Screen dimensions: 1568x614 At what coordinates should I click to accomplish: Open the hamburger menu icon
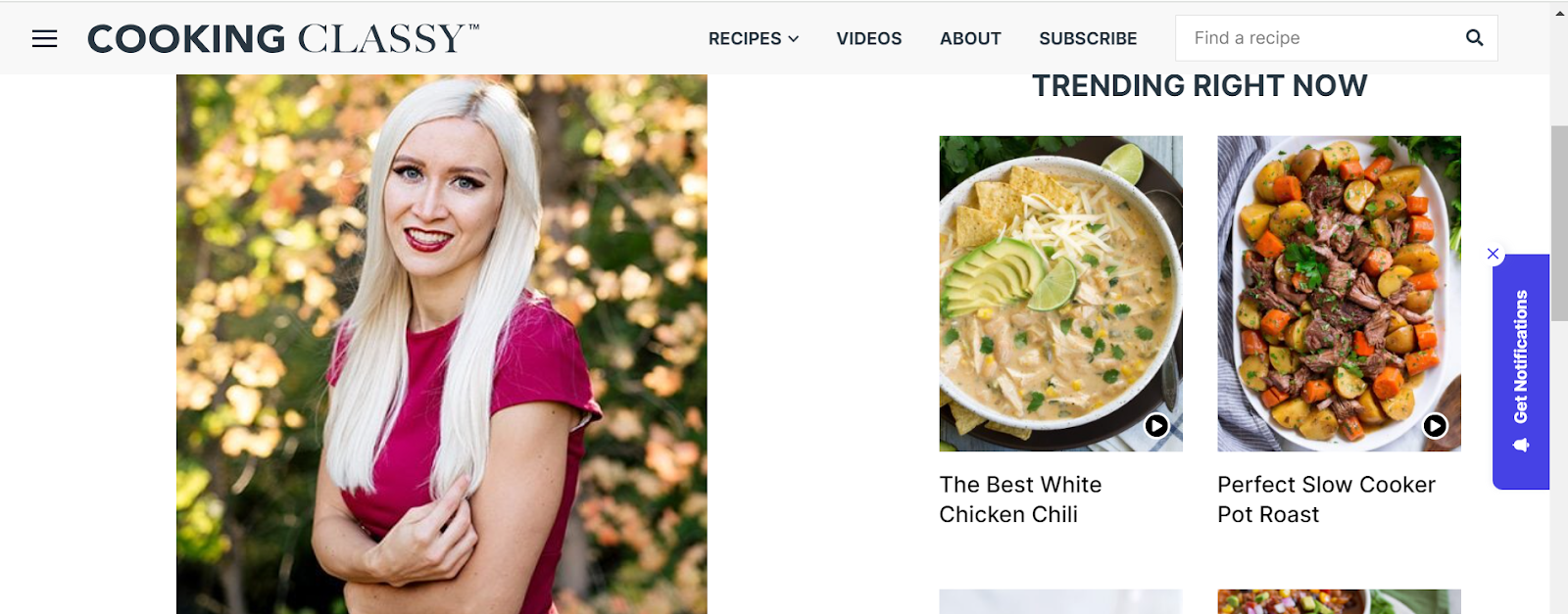[44, 38]
